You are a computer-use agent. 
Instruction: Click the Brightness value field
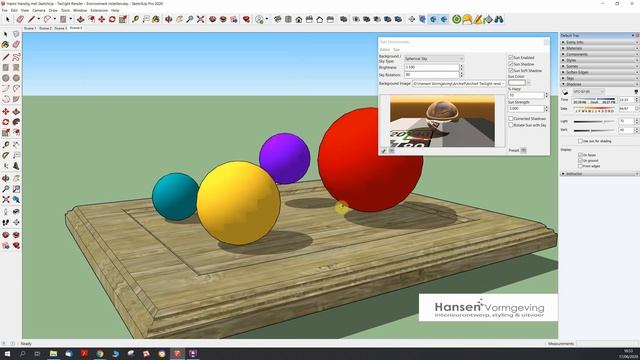[x=431, y=67]
